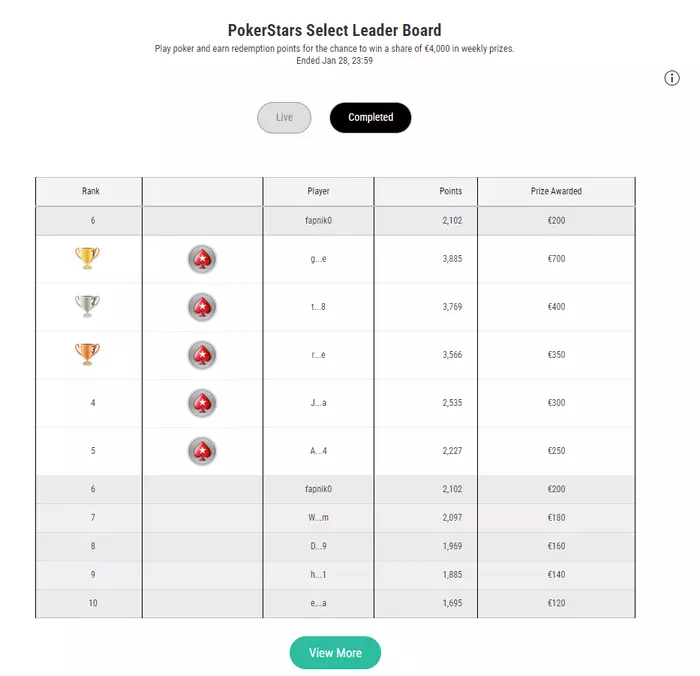The height and width of the screenshot is (676, 700).
Task: Select player h...1 with 1,885 points
Action: (318, 575)
